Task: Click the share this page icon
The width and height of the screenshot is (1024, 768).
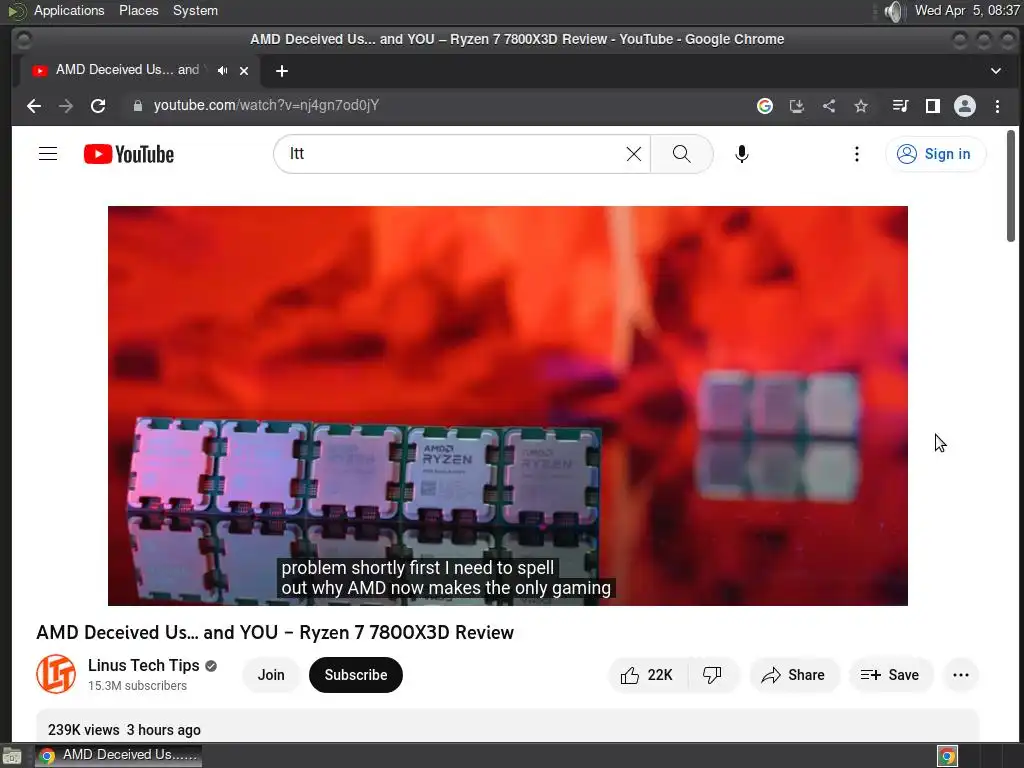Action: (x=829, y=106)
